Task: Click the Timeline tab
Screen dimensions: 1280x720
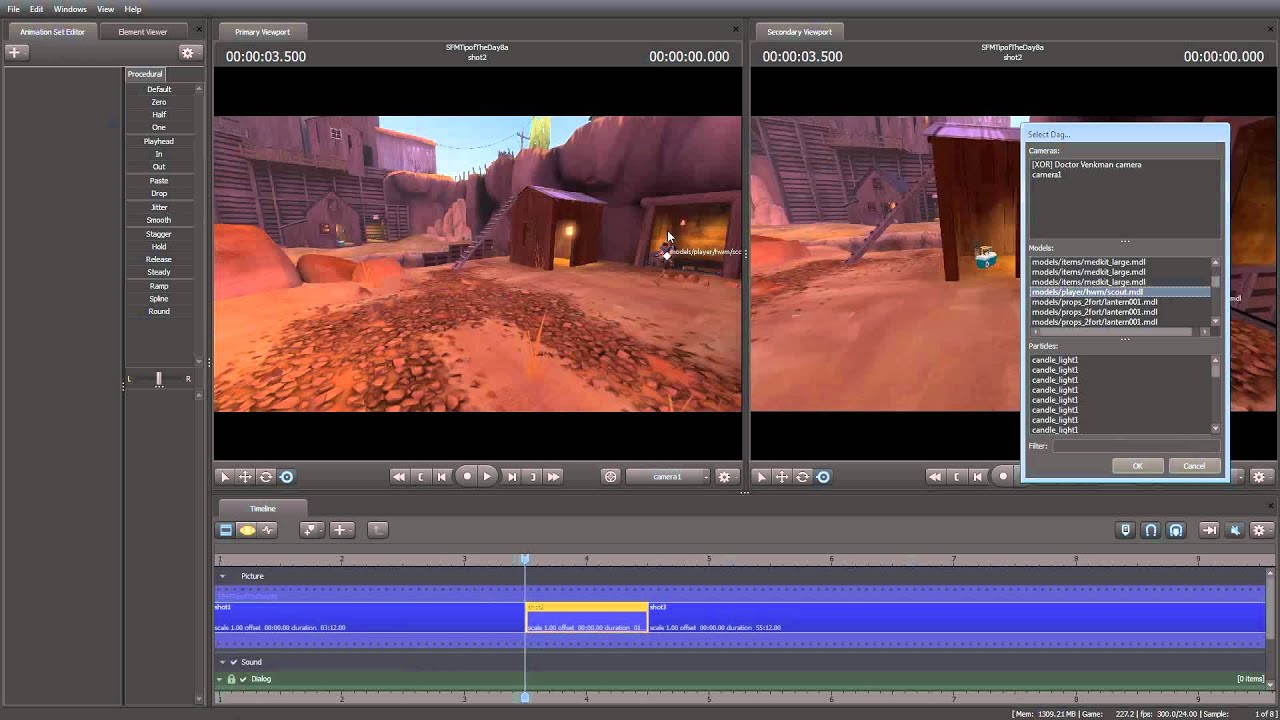Action: click(262, 508)
